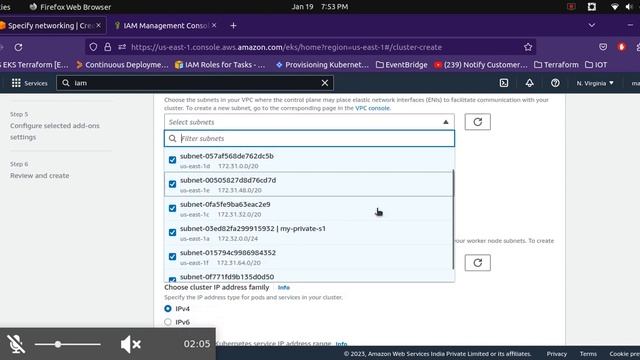
Task: Click the date and time in top bar
Action: [x=320, y=7]
